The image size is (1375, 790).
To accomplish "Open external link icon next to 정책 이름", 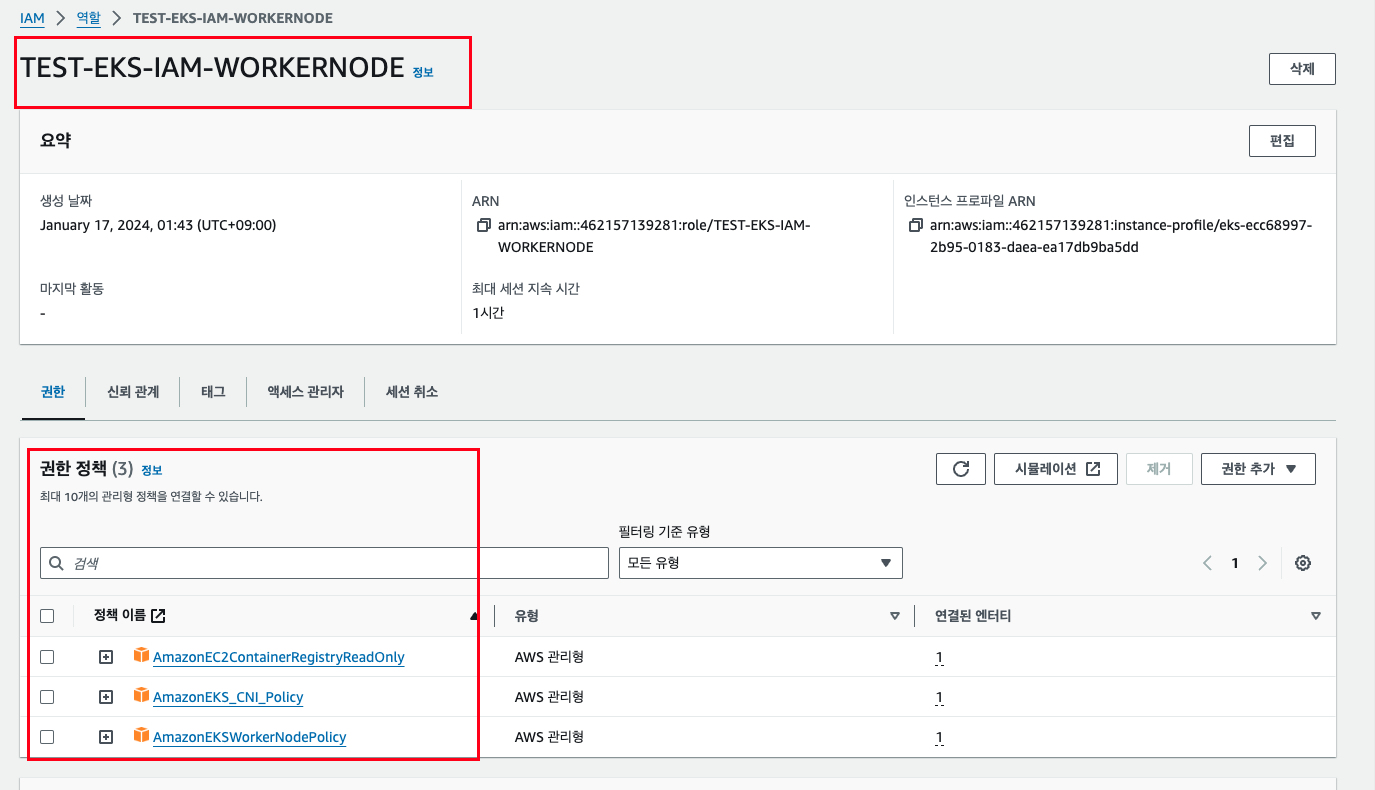I will click(x=158, y=616).
